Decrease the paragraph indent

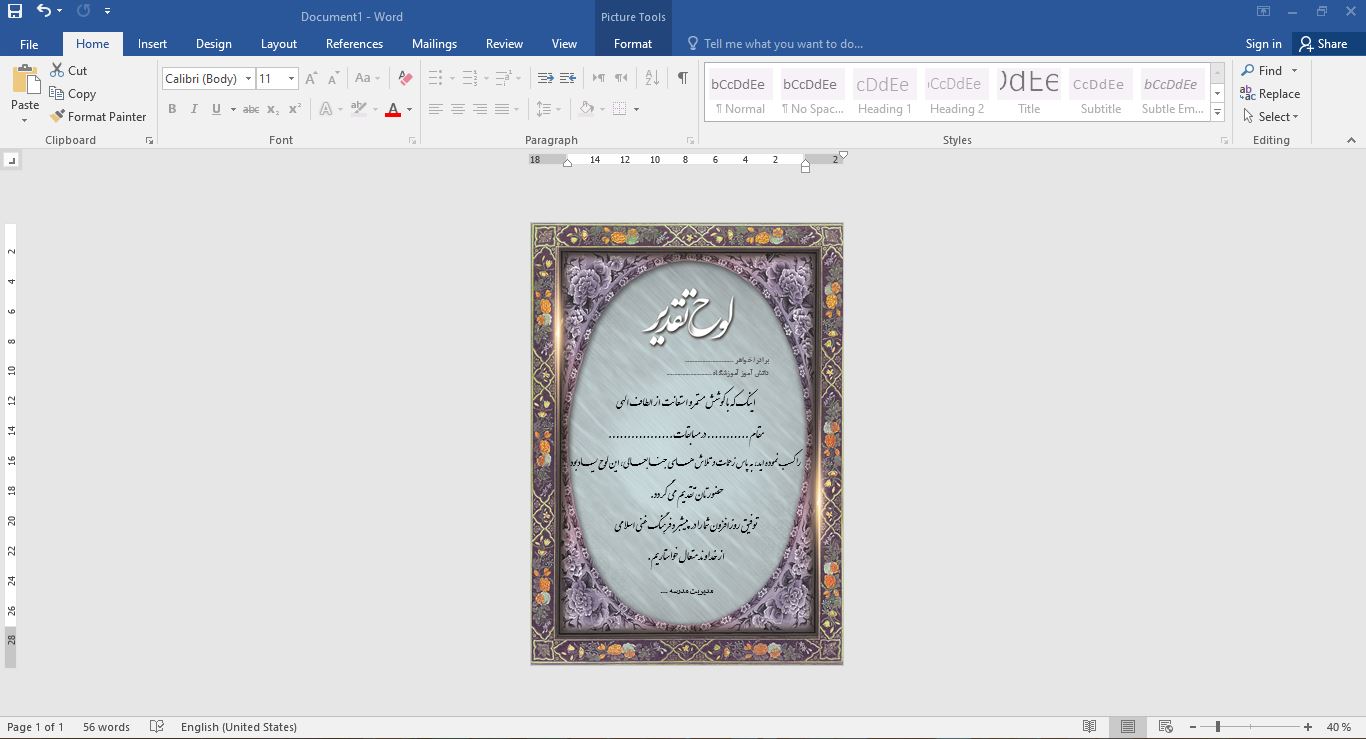[x=545, y=78]
